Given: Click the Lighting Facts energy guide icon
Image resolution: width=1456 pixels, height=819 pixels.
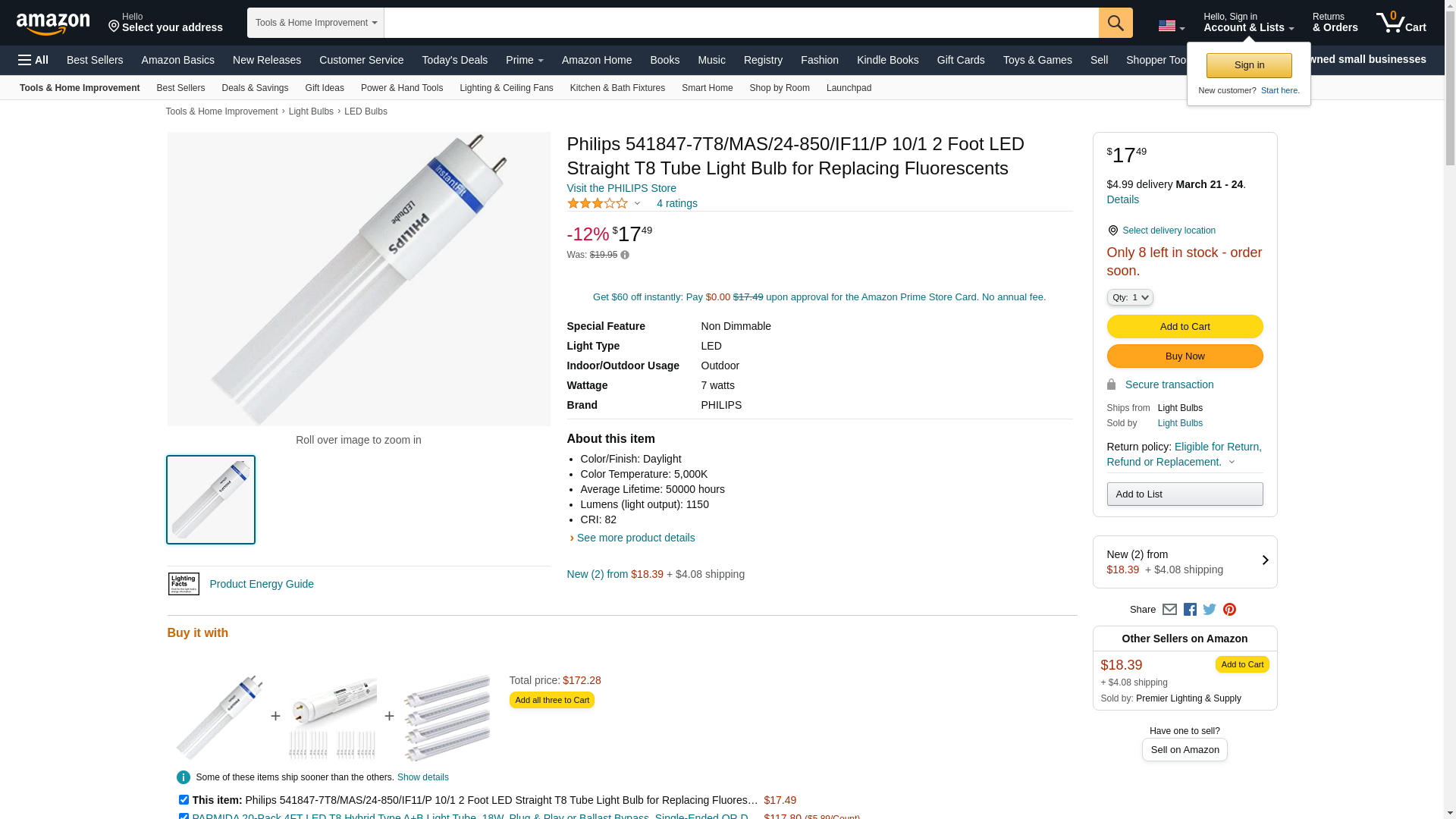Looking at the screenshot, I should [184, 584].
